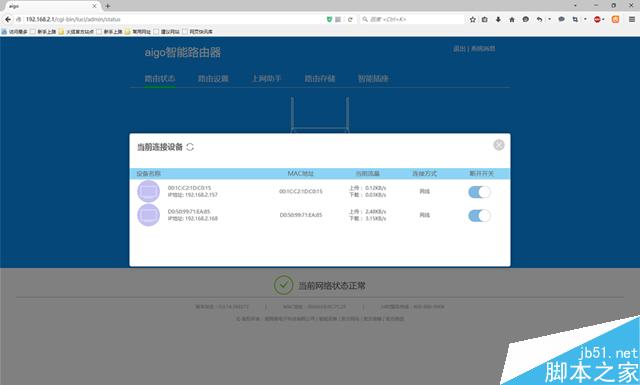Open the 常用网址 bookmark folder

pyautogui.click(x=138, y=31)
